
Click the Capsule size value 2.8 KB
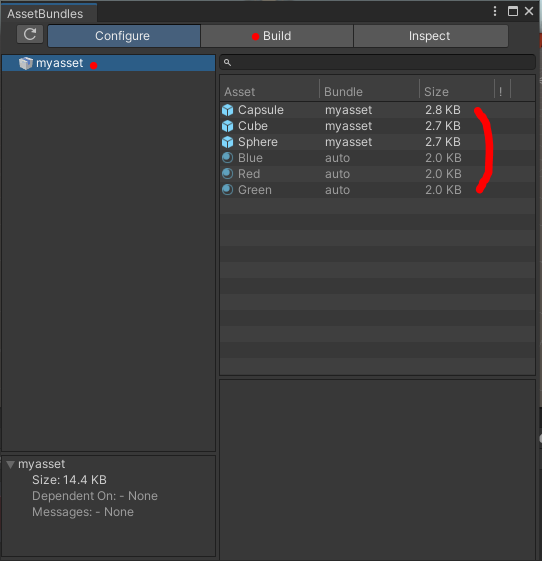coord(443,110)
